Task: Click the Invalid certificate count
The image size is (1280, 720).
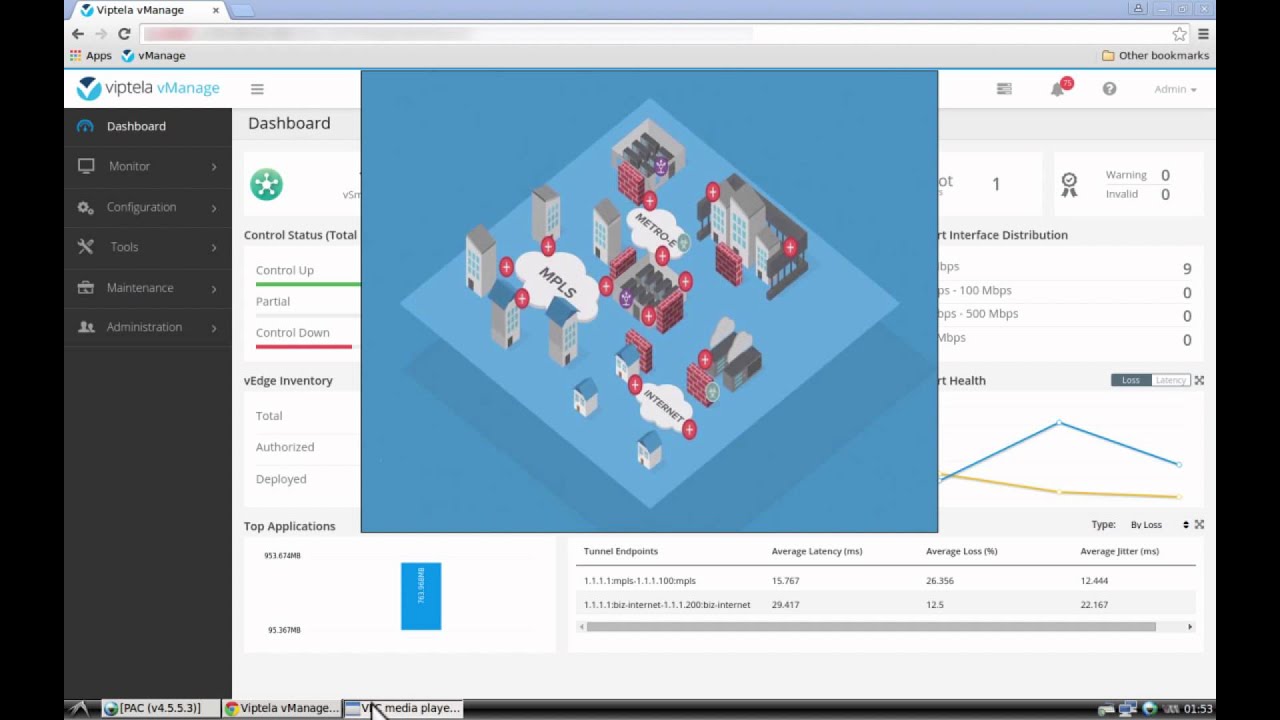Action: [1165, 195]
